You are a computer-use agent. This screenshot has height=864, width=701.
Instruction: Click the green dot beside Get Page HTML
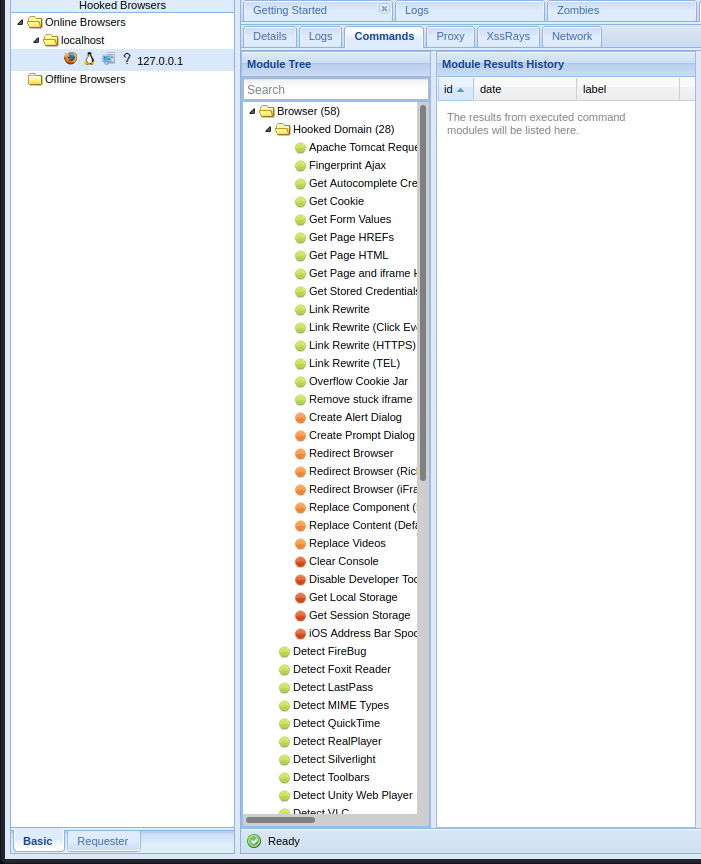[300, 256]
